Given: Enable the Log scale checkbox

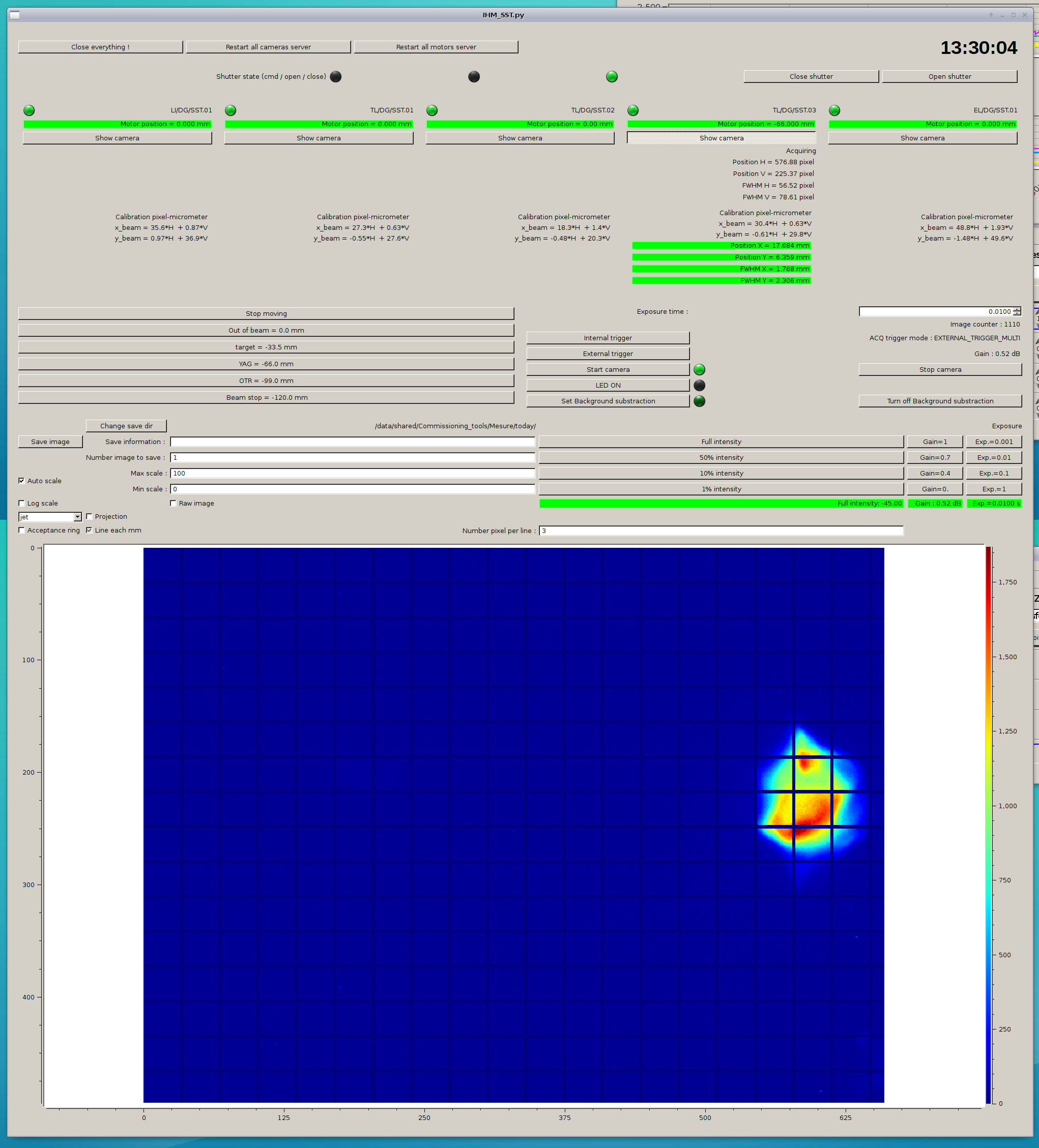Looking at the screenshot, I should 22,504.
